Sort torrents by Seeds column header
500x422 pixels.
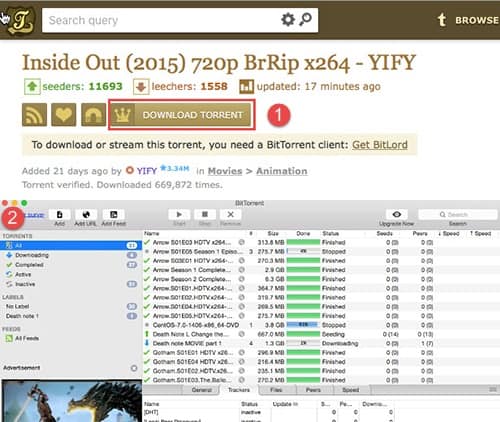pyautogui.click(x=385, y=234)
